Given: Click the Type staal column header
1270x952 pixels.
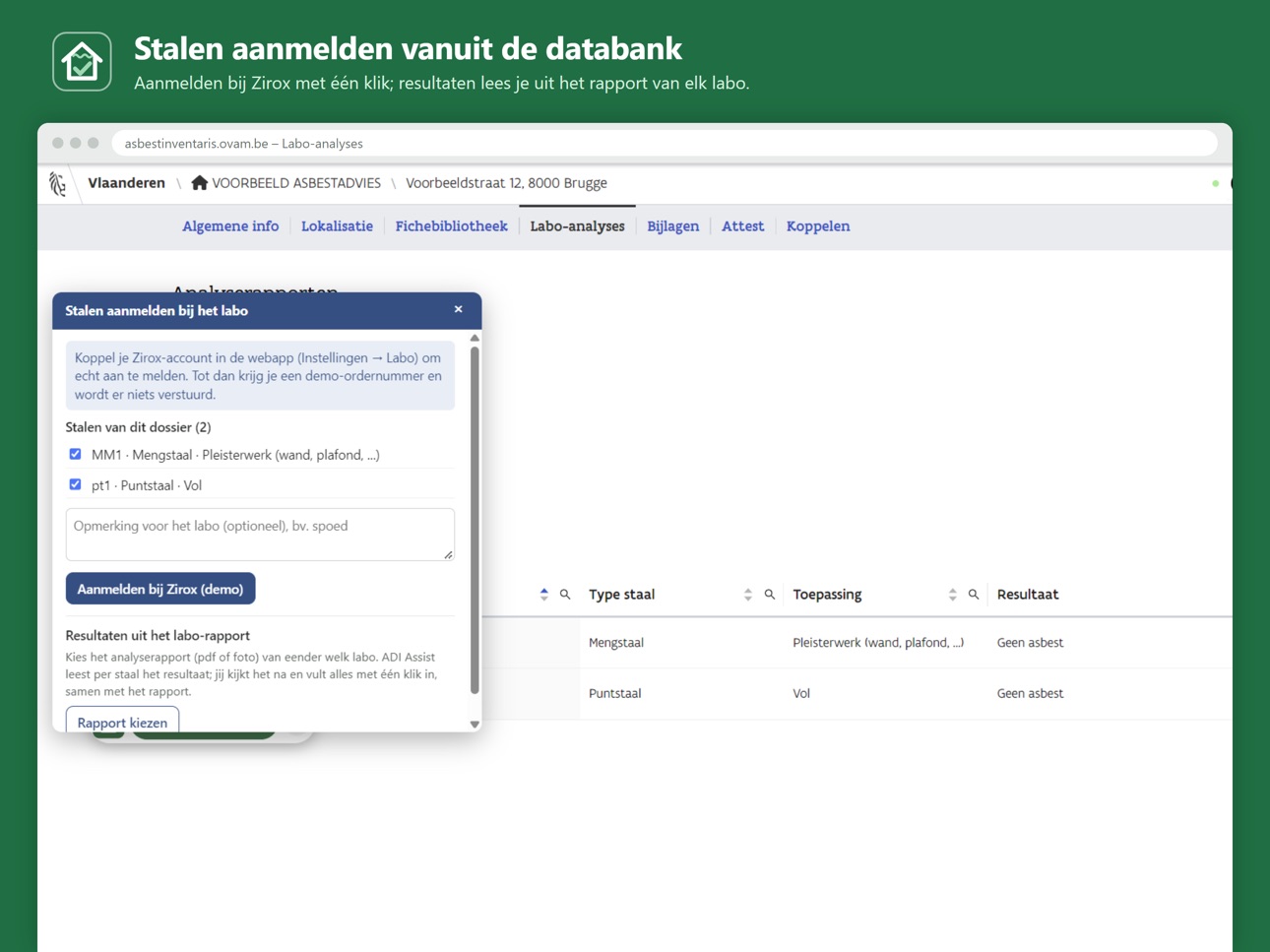Looking at the screenshot, I should [x=621, y=595].
